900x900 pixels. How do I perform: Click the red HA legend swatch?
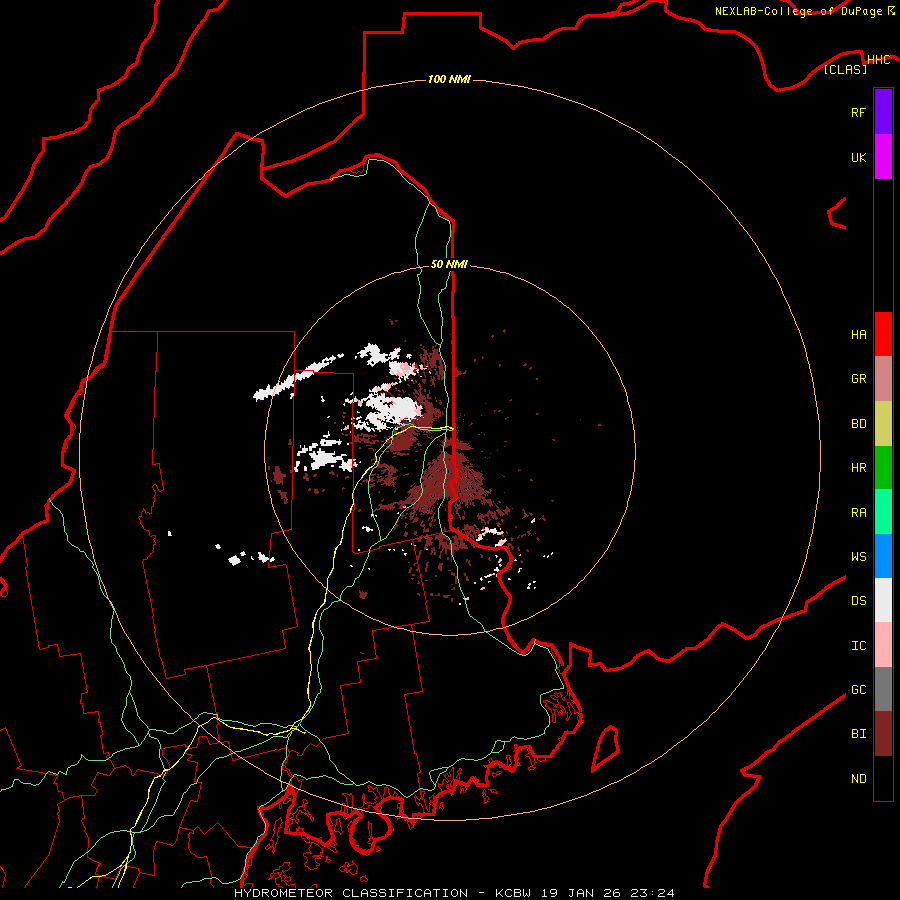[x=883, y=334]
